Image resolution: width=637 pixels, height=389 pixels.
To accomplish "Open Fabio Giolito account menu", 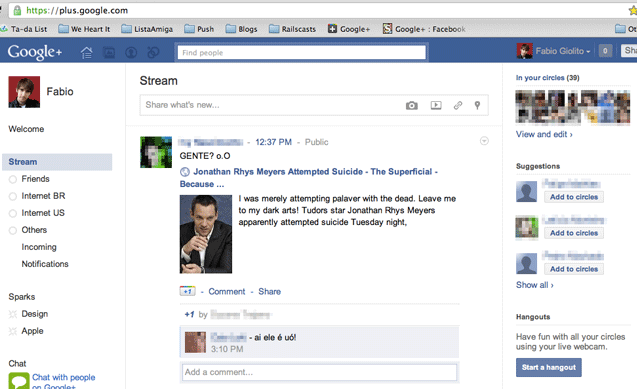I will click(x=563, y=51).
